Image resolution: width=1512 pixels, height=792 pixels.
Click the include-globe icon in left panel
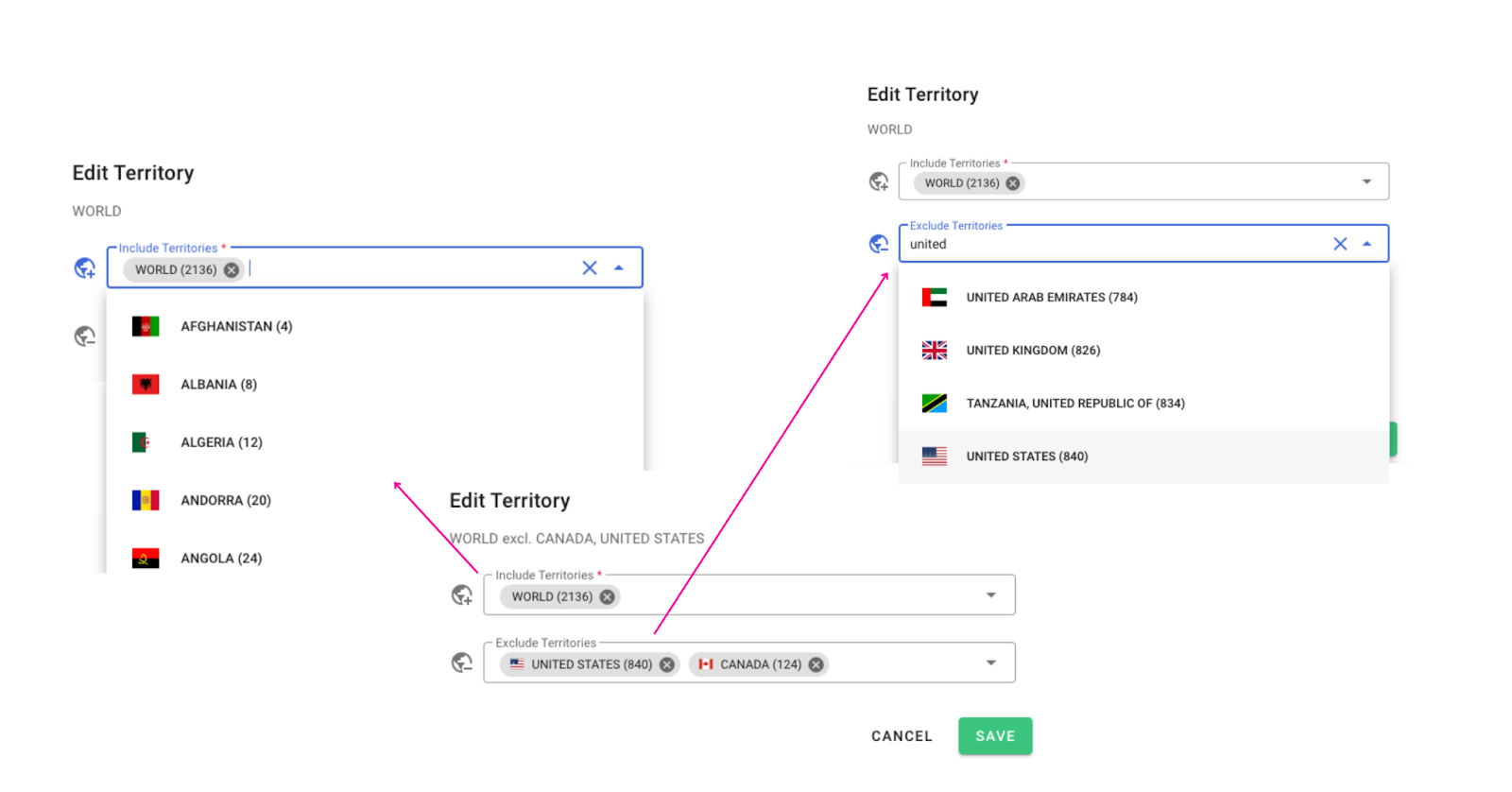point(85,268)
